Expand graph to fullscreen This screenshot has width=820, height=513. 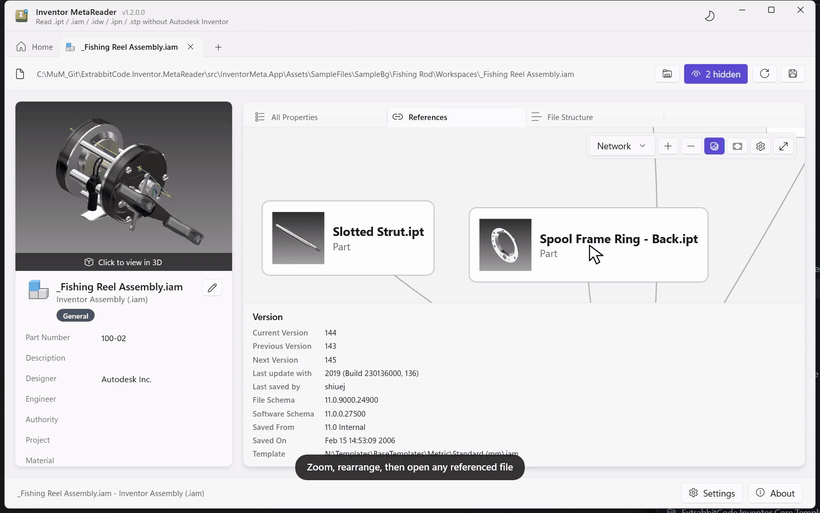(x=783, y=146)
